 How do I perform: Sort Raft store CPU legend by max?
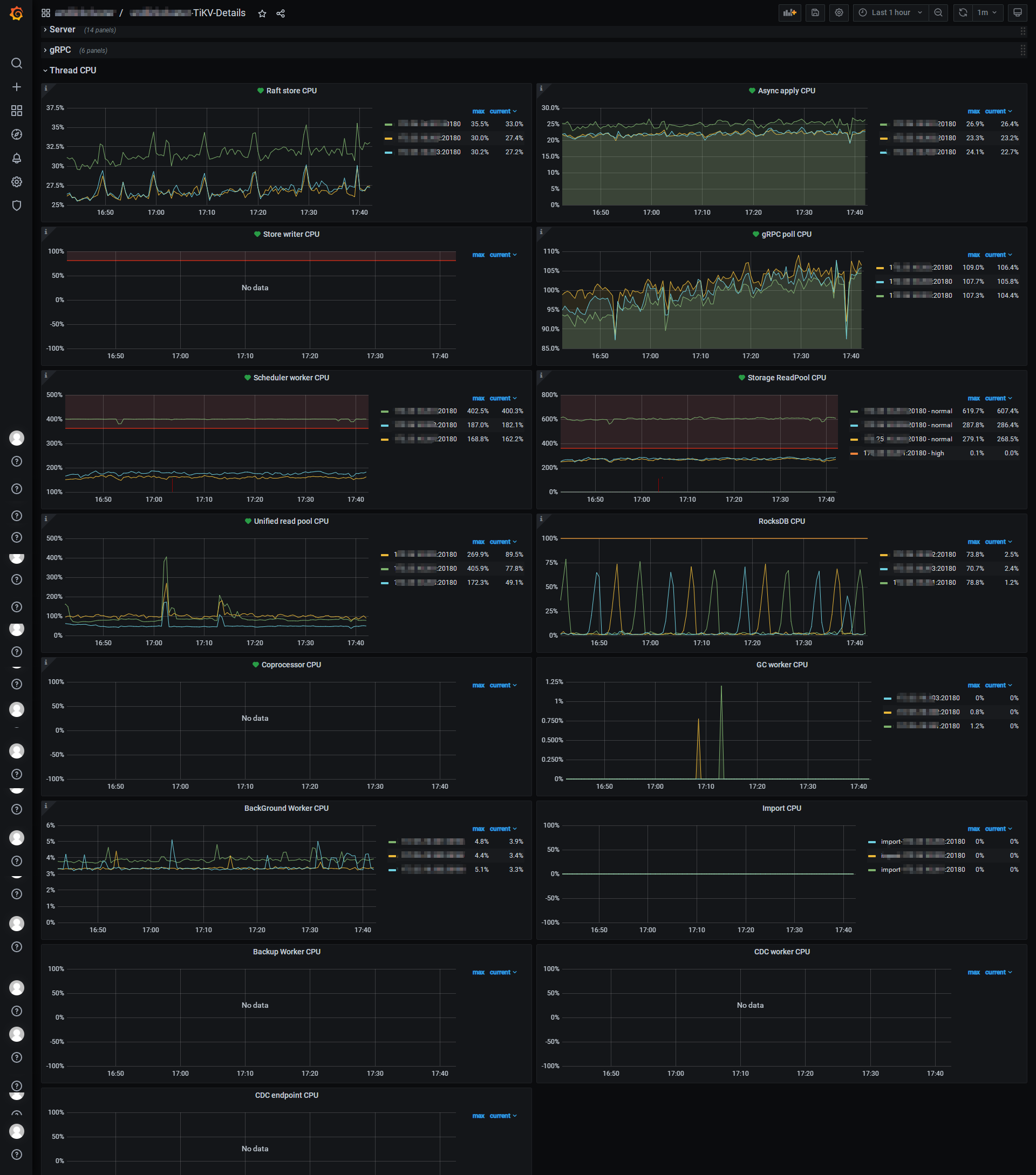[x=478, y=111]
